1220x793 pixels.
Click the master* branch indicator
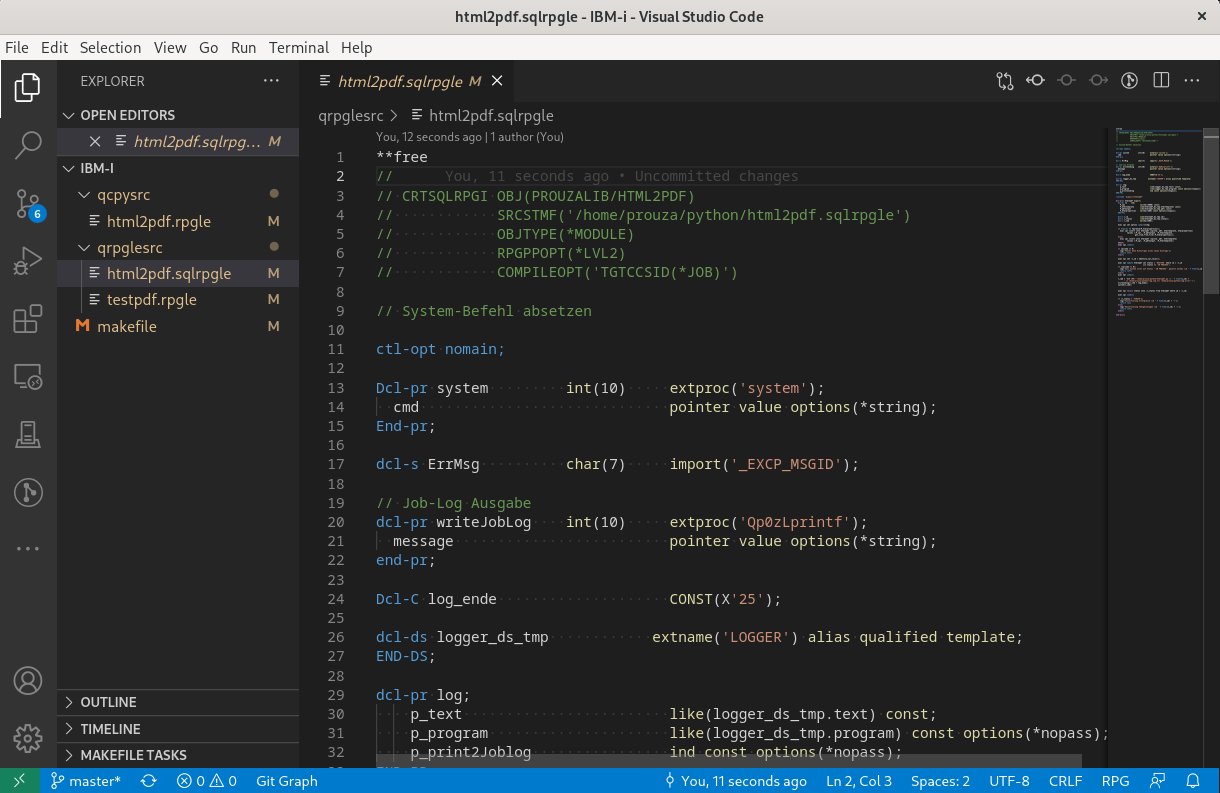pos(85,781)
